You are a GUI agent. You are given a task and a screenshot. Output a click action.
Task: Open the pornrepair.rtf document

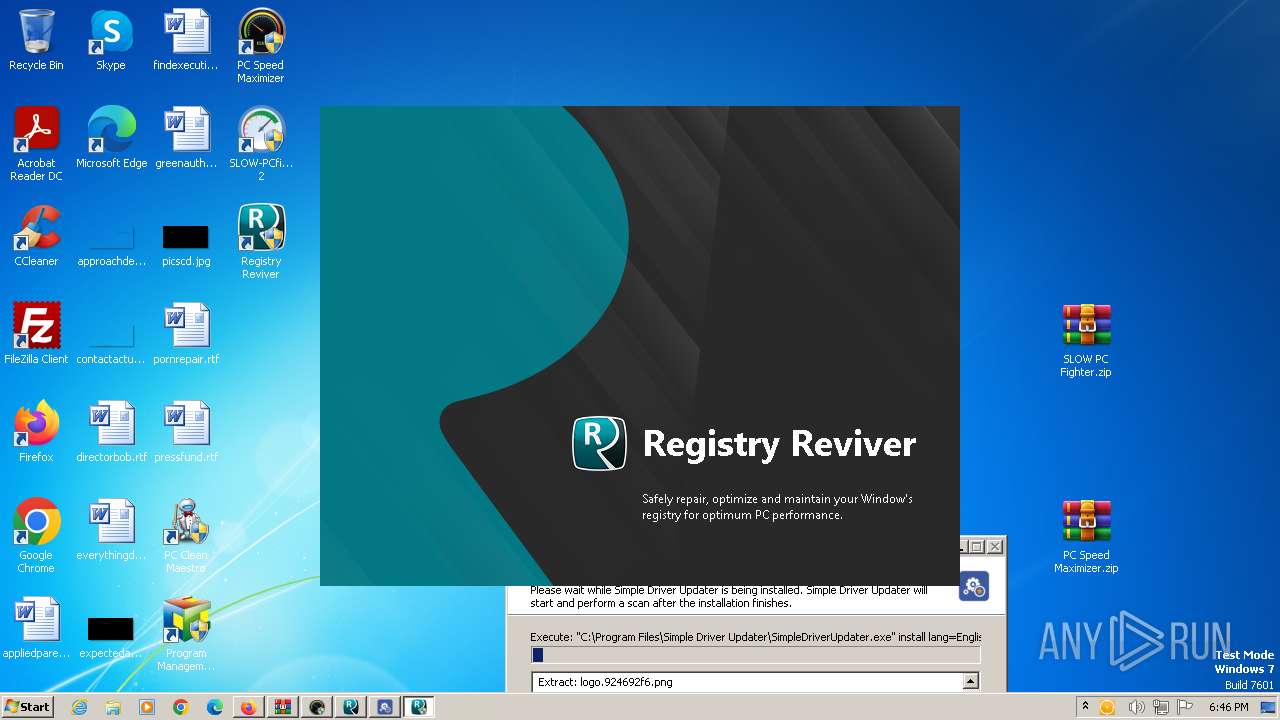click(x=186, y=334)
